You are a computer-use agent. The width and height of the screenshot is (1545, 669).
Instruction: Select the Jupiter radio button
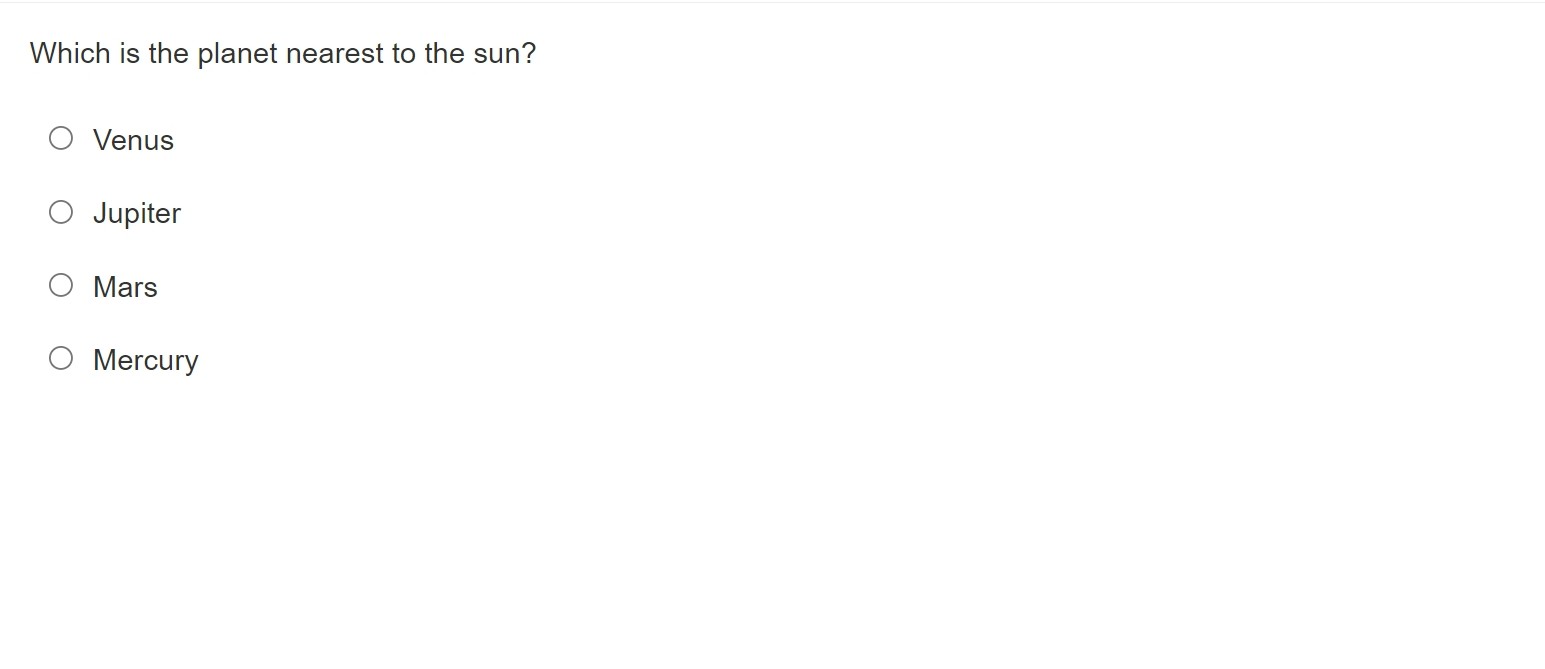tap(61, 212)
